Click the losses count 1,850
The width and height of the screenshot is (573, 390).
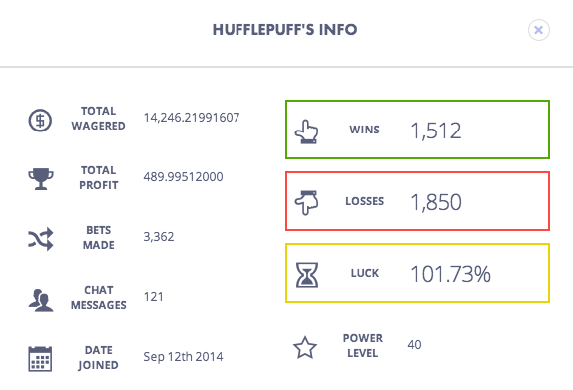(x=436, y=202)
